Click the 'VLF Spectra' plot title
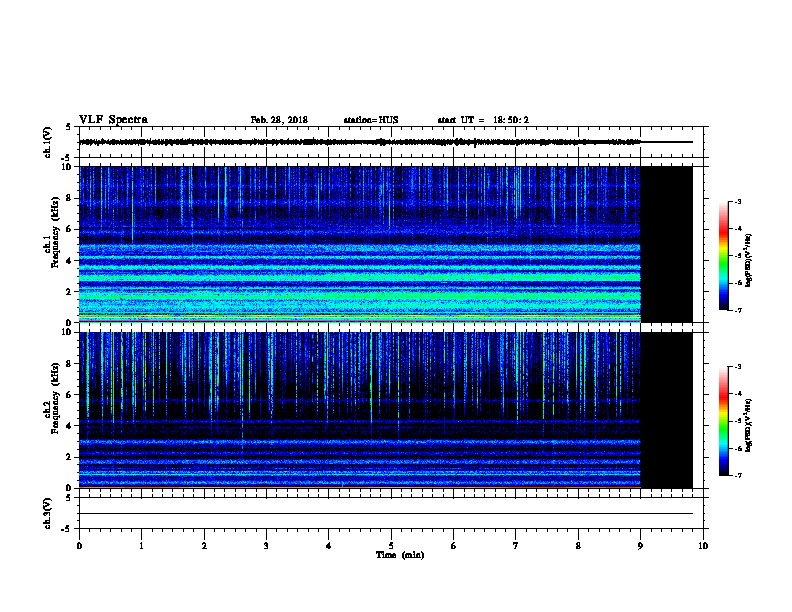Screen dimensions: 792x612 113,120
